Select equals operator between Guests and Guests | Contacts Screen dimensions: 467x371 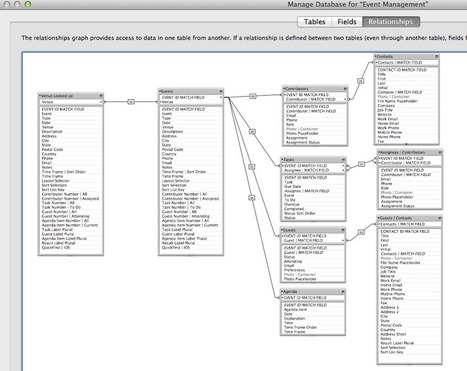click(x=361, y=232)
